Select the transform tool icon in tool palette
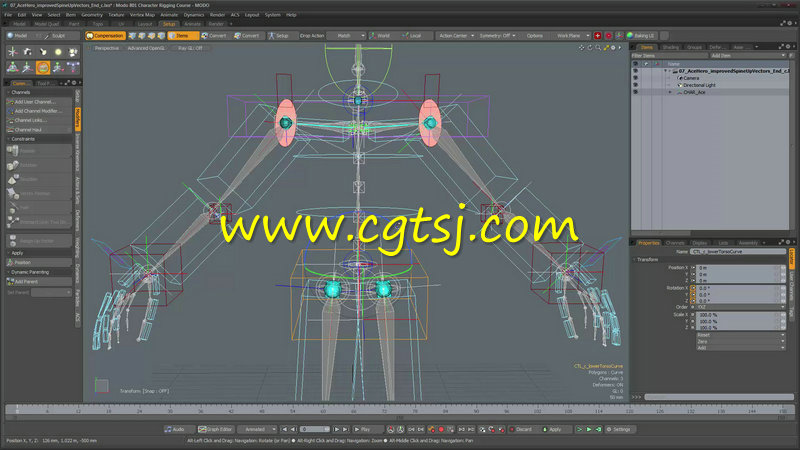The width and height of the screenshot is (800, 450). [13, 52]
